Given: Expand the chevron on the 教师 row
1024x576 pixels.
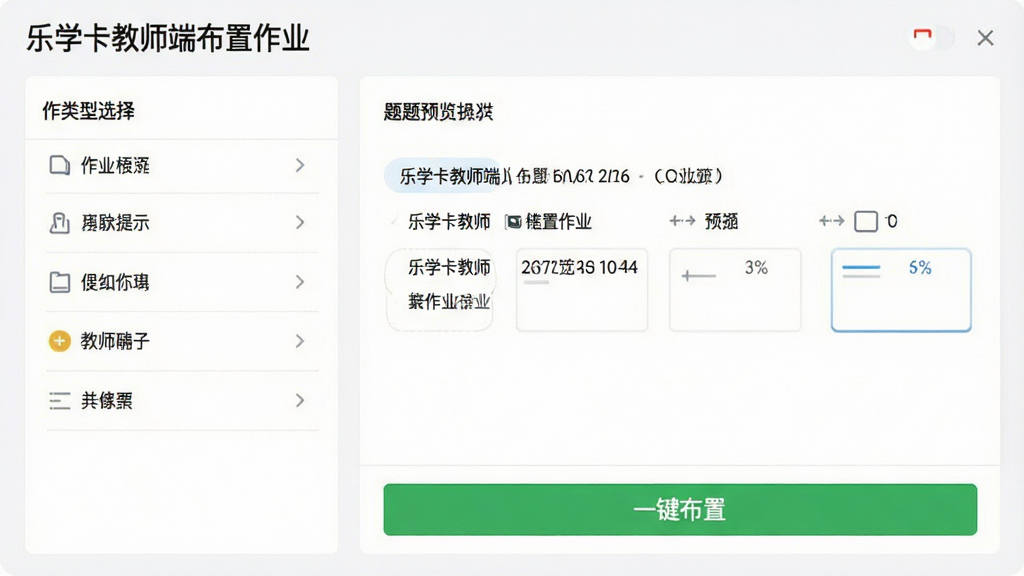Looking at the screenshot, I should (300, 341).
